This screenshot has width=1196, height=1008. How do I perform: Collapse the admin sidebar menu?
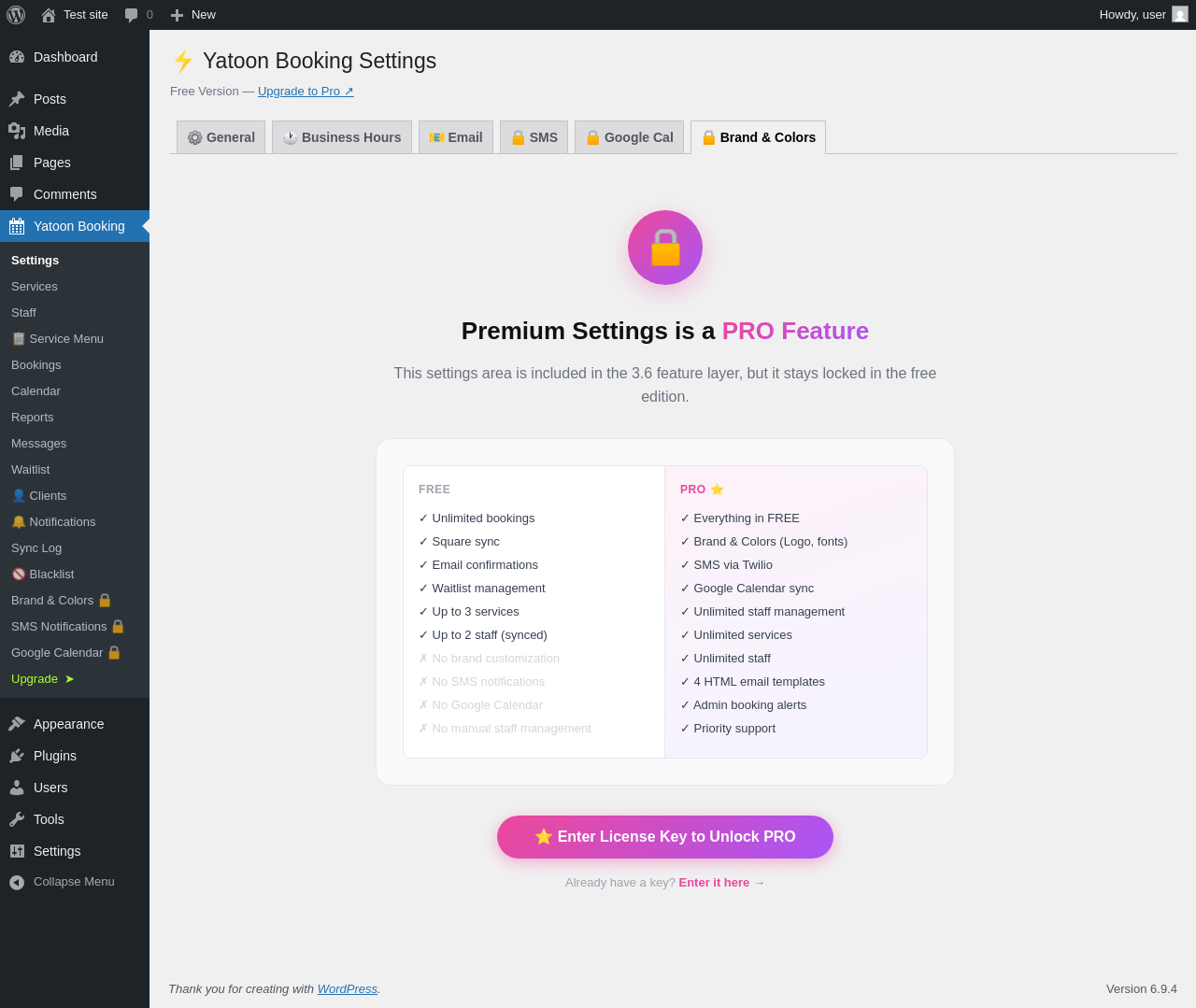coord(75,882)
